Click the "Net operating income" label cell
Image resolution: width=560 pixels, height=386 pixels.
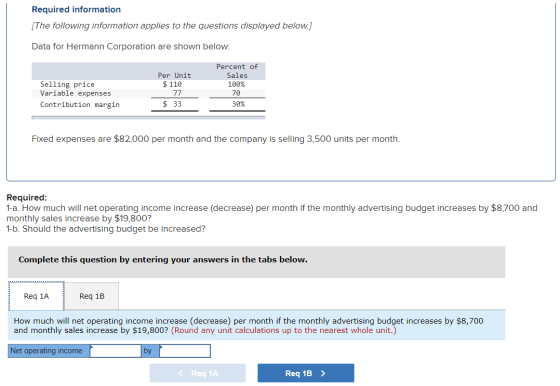pyautogui.click(x=49, y=351)
